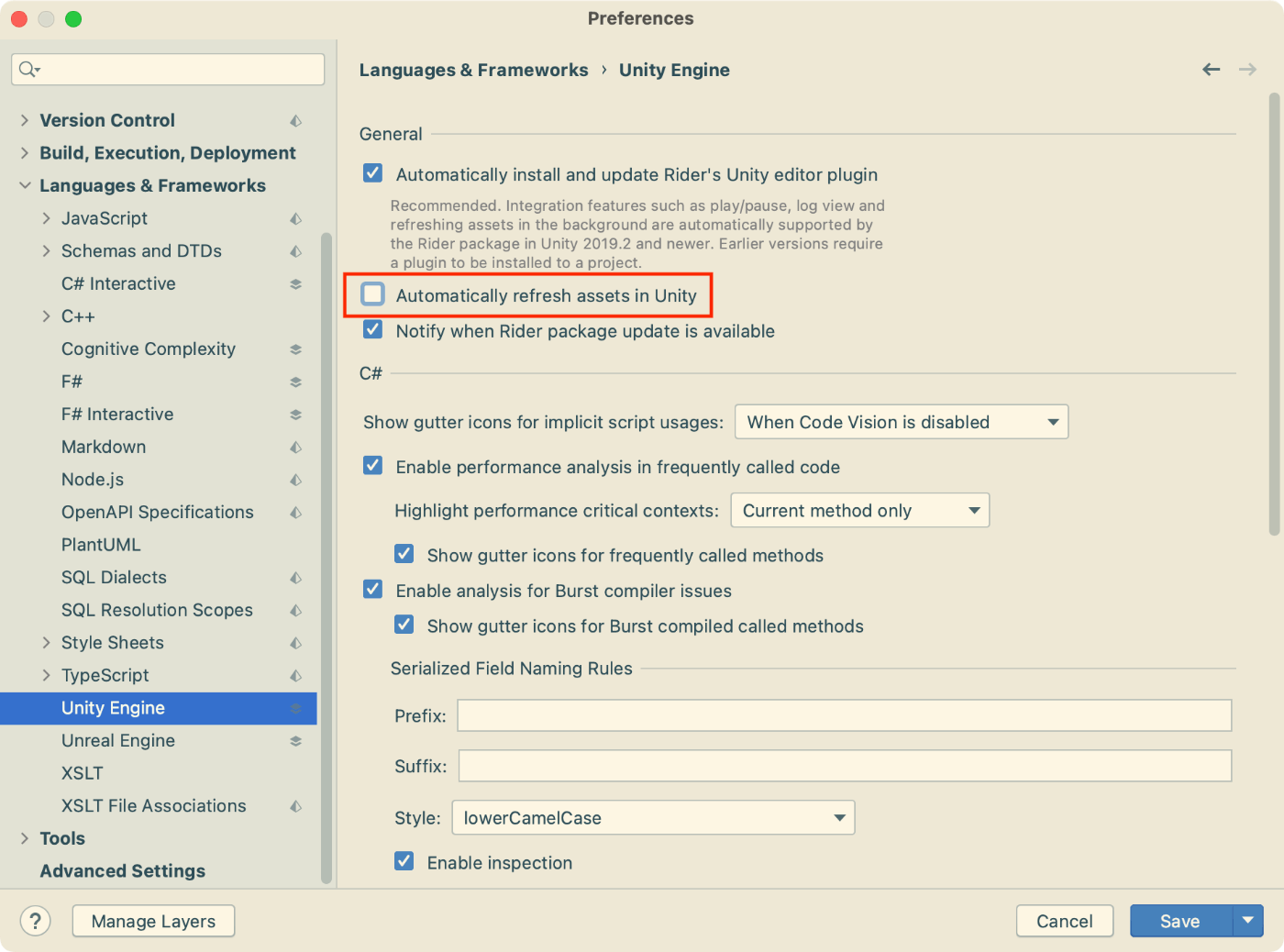Click layers icon beside Unreal Engine
Viewport: 1284px width, 952px height.
[295, 741]
